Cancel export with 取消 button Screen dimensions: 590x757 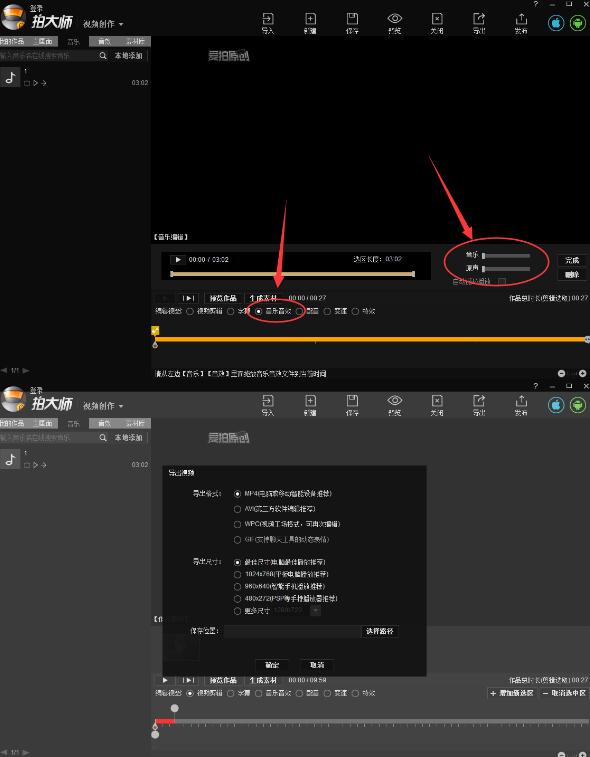coord(317,665)
